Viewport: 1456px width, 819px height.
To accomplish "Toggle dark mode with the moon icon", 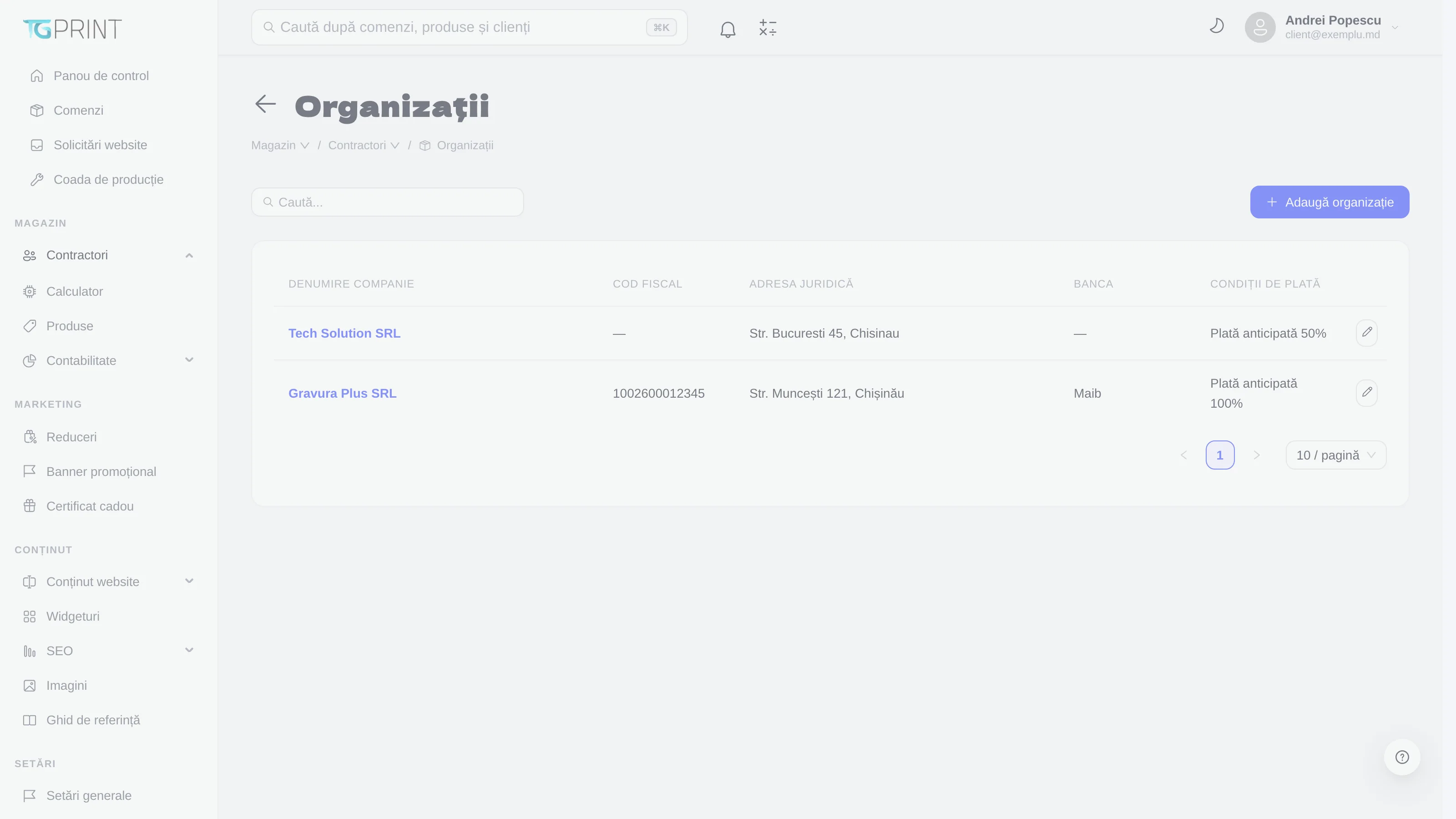I will pyautogui.click(x=1216, y=26).
